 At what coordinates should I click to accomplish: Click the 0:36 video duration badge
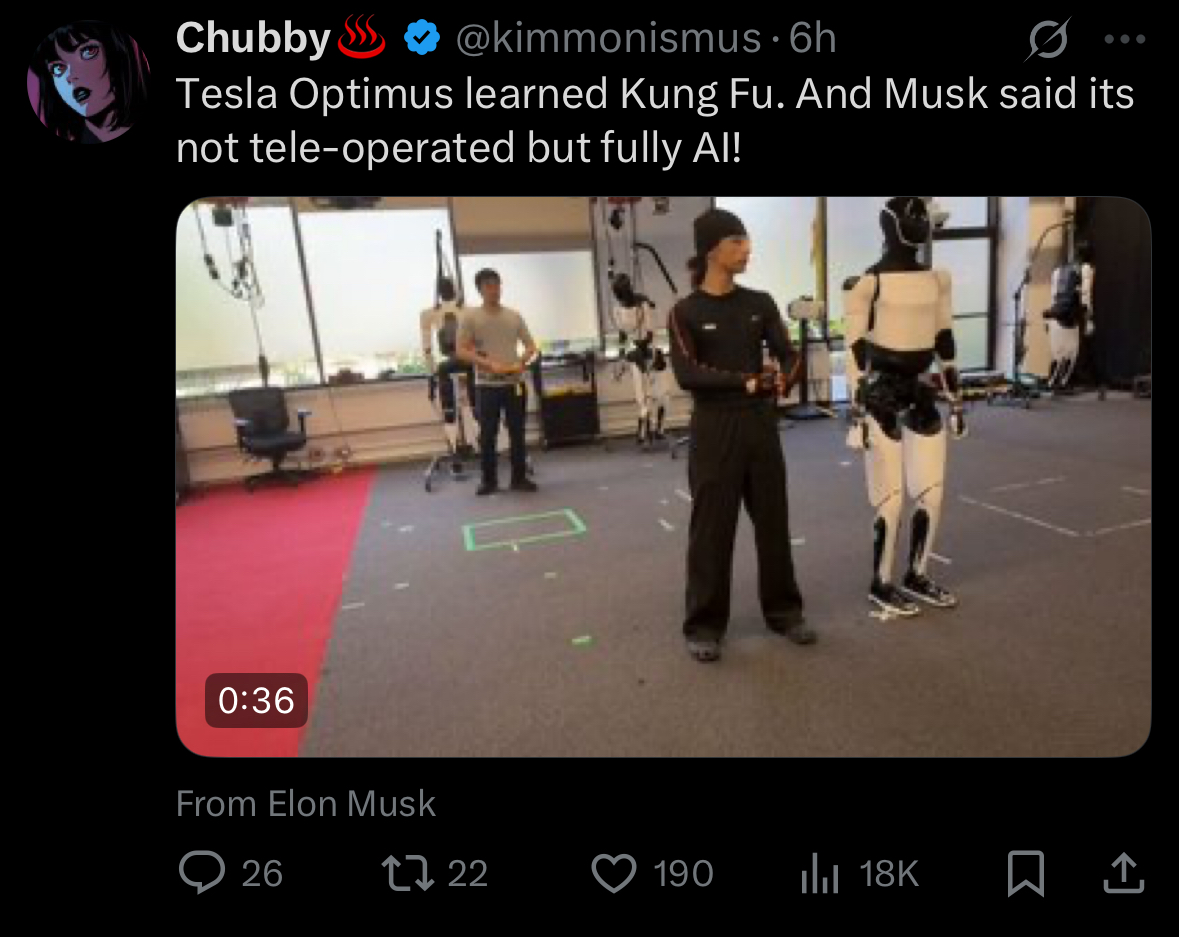point(256,700)
